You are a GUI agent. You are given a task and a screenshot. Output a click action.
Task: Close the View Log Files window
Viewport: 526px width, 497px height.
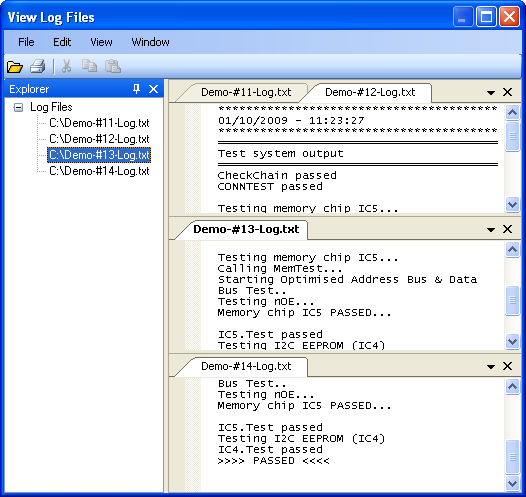click(x=509, y=17)
